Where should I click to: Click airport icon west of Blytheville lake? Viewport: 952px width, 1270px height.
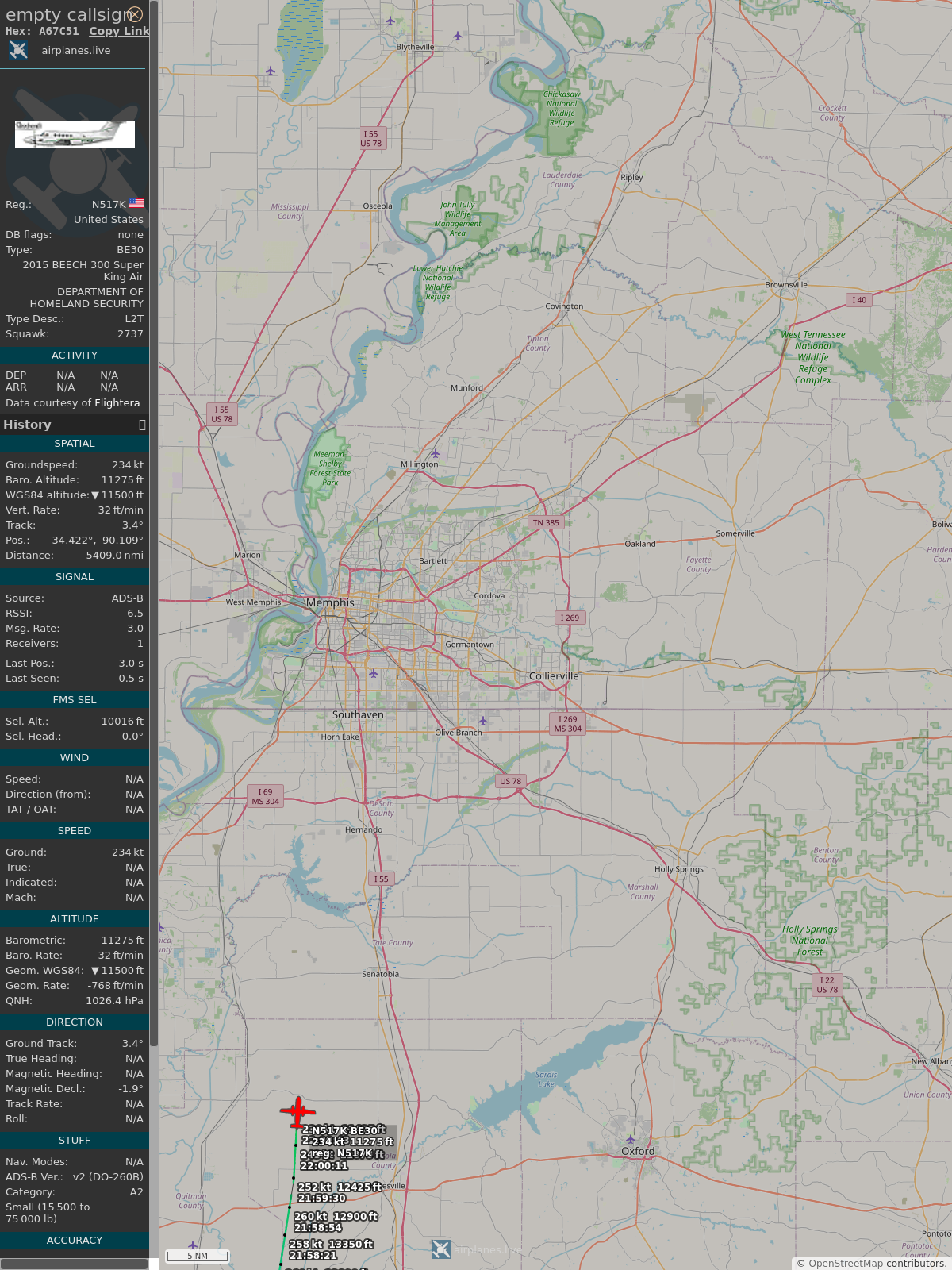[271, 71]
